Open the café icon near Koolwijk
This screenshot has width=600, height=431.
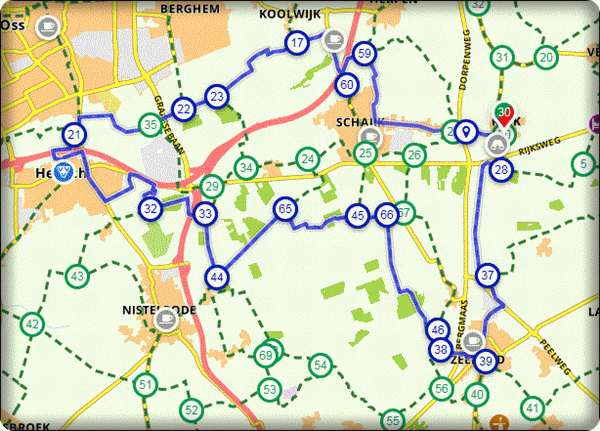point(331,38)
